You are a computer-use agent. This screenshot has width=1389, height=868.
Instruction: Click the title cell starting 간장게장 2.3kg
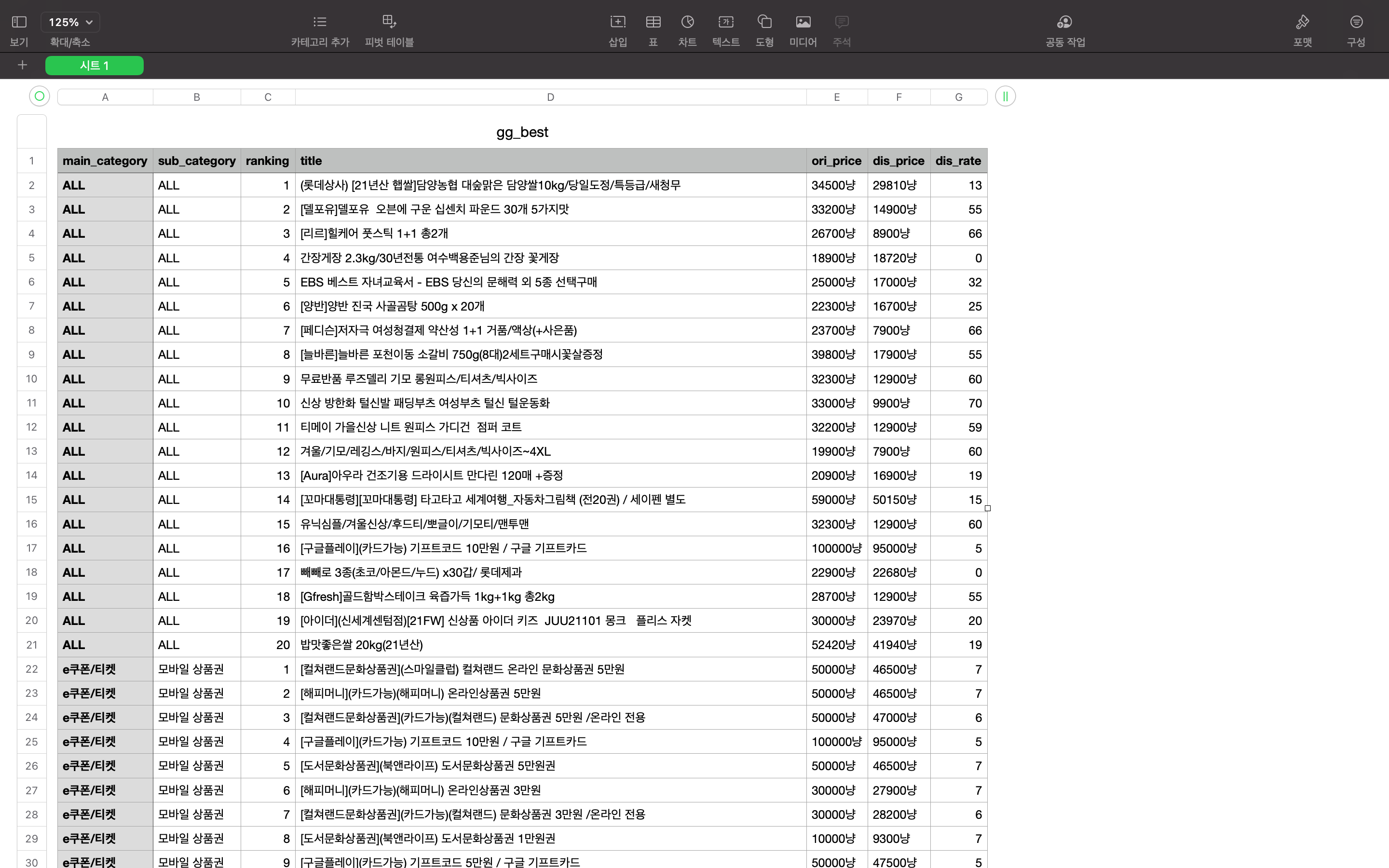pos(550,258)
